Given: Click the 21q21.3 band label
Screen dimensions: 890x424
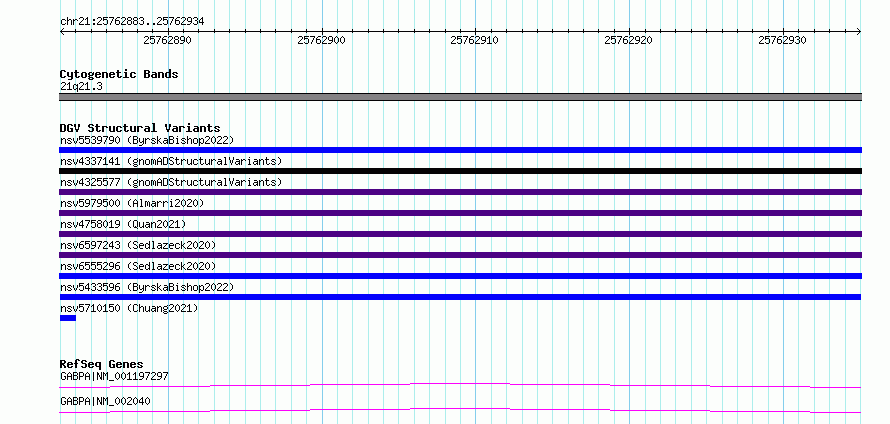Looking at the screenshot, I should [81, 87].
